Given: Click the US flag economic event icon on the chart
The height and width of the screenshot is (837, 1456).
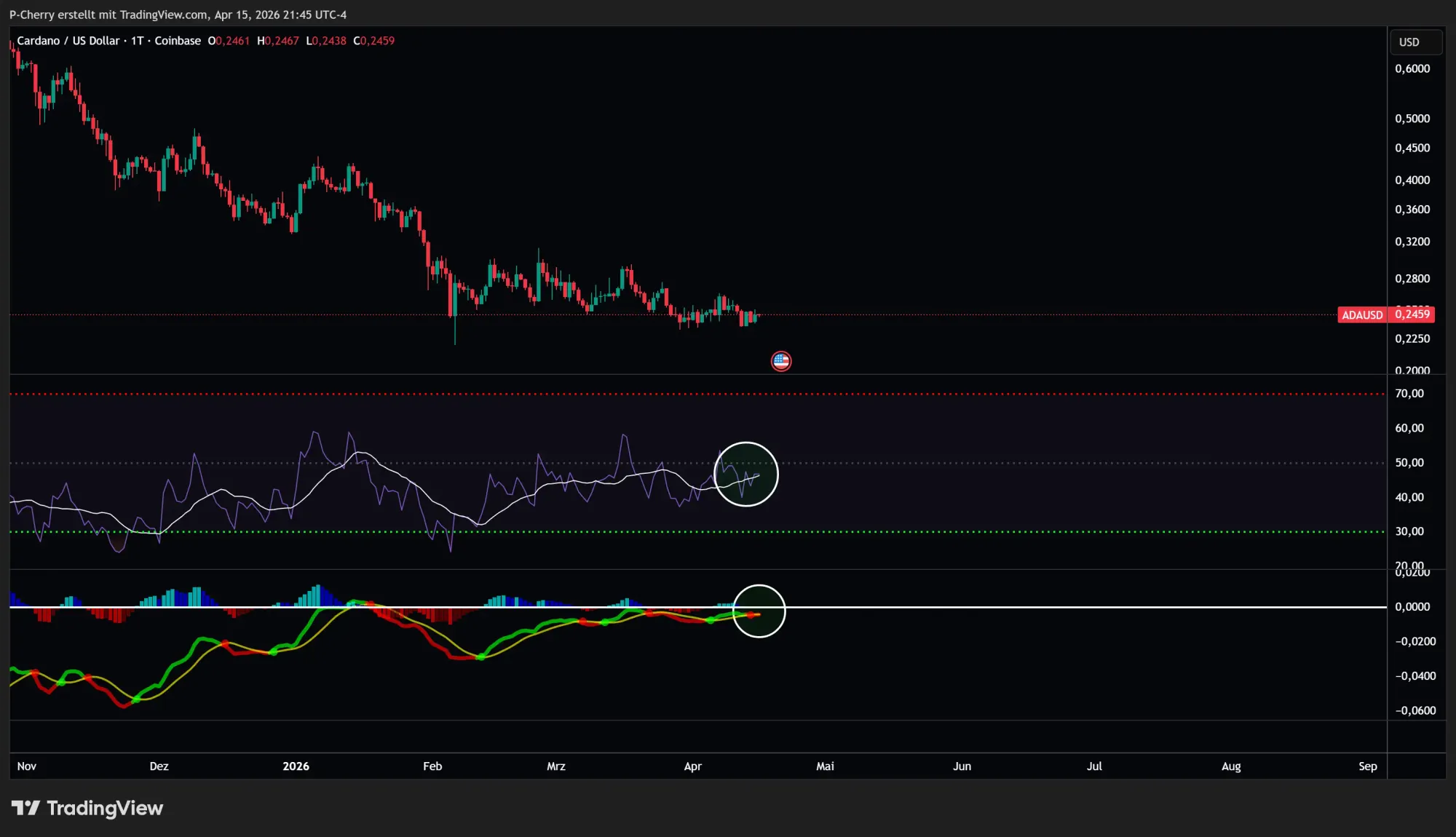Looking at the screenshot, I should pyautogui.click(x=780, y=360).
